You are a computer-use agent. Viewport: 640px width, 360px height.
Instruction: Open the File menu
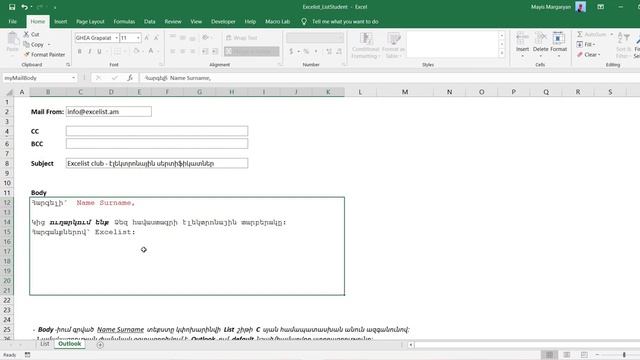13,22
